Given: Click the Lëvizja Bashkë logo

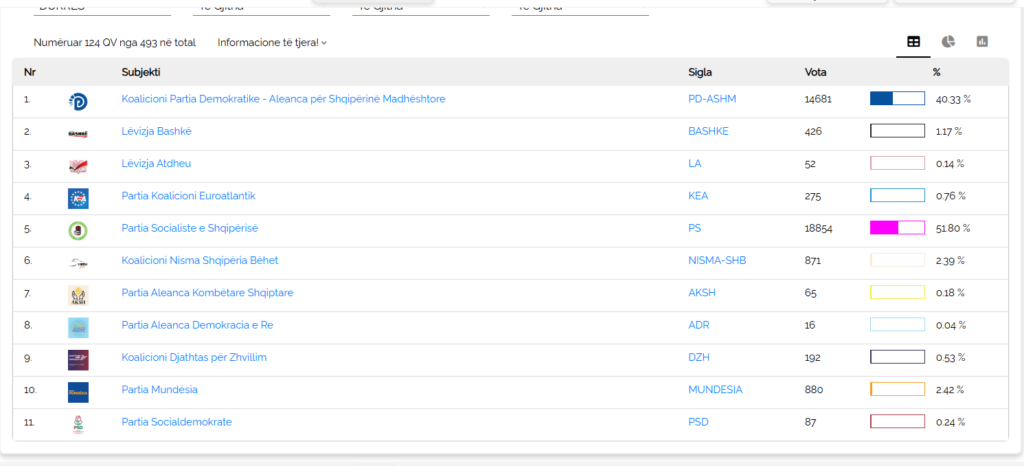Looking at the screenshot, I should [78, 133].
